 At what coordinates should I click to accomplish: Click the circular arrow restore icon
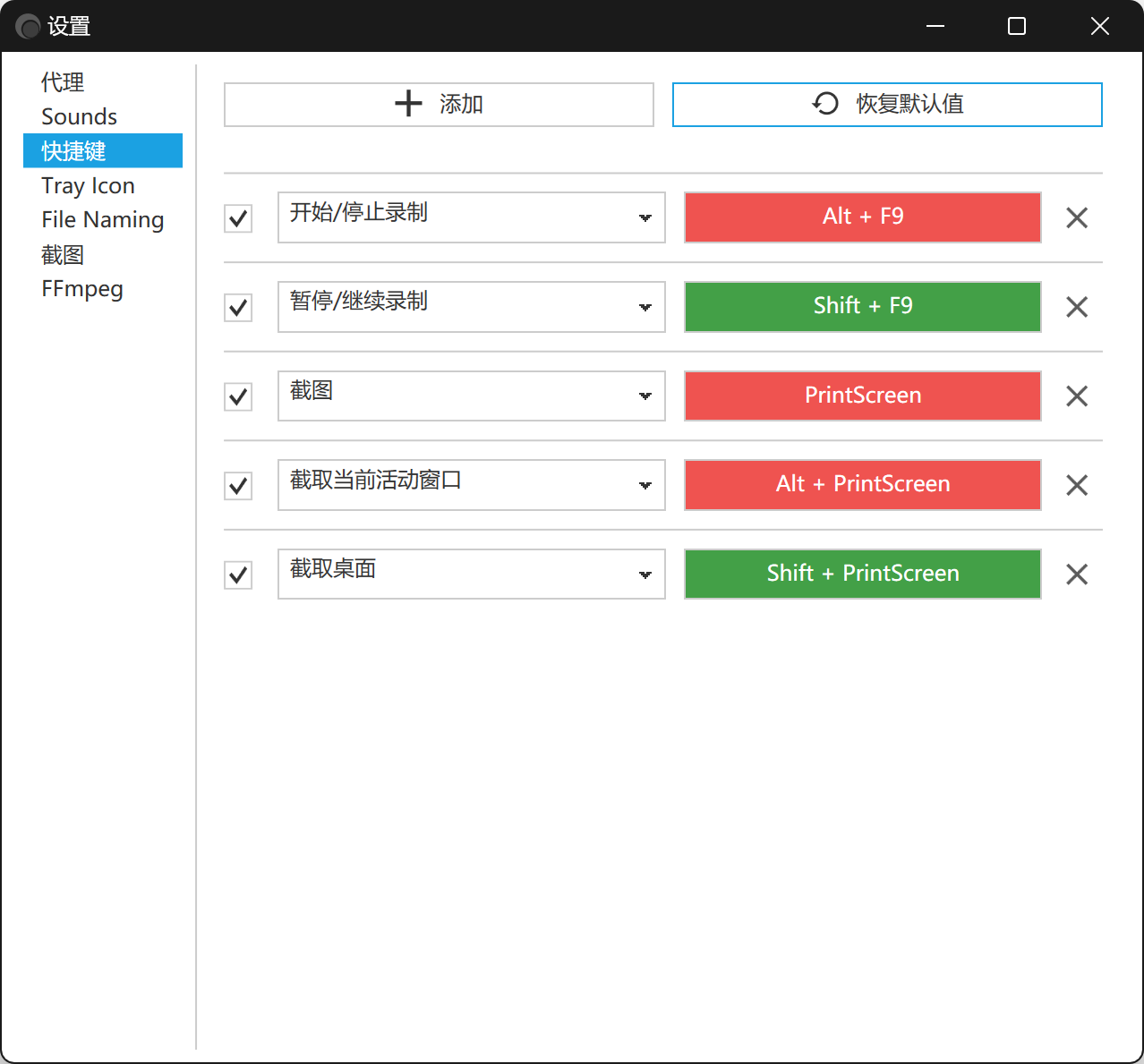[x=825, y=104]
